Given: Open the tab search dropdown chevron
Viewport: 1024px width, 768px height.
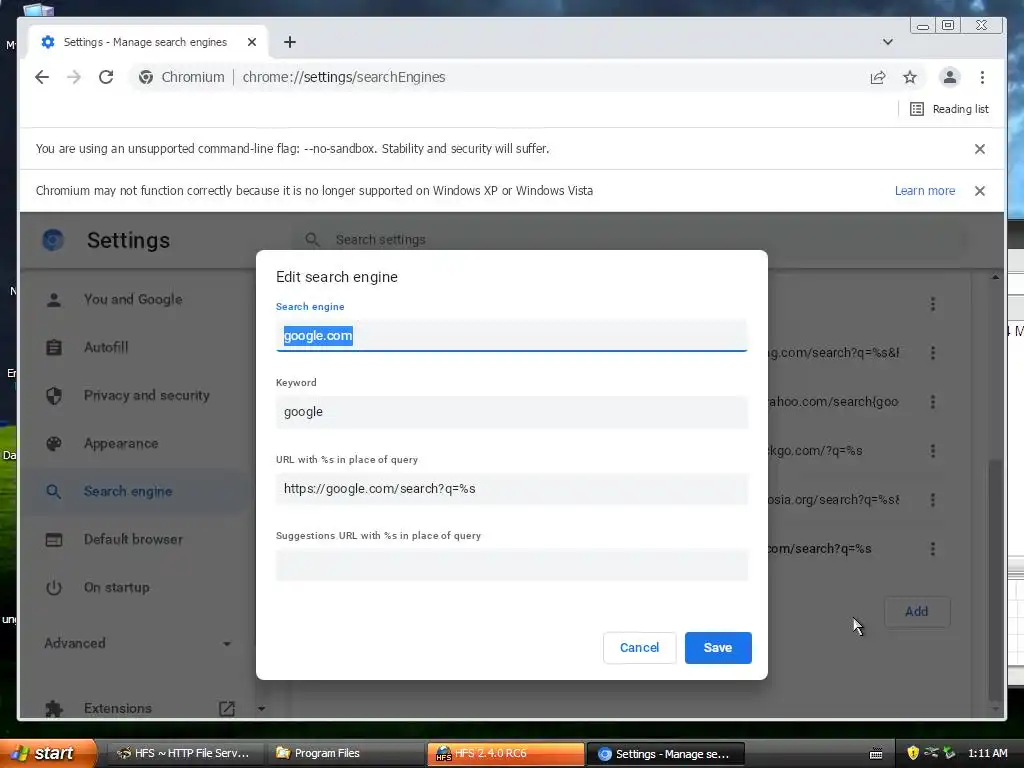Looking at the screenshot, I should click(888, 42).
